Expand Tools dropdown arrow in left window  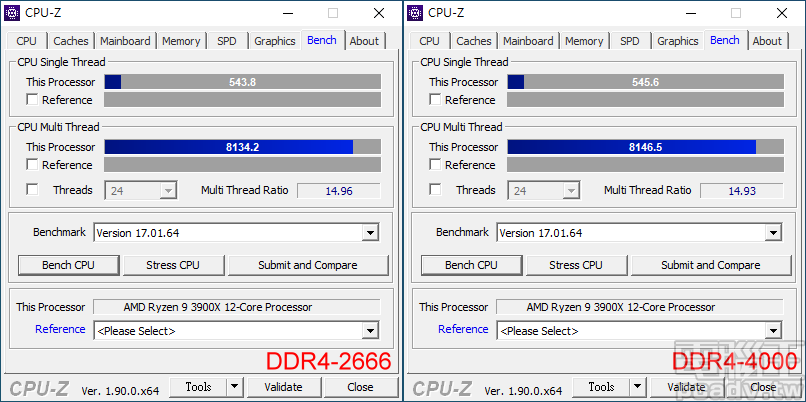point(234,387)
